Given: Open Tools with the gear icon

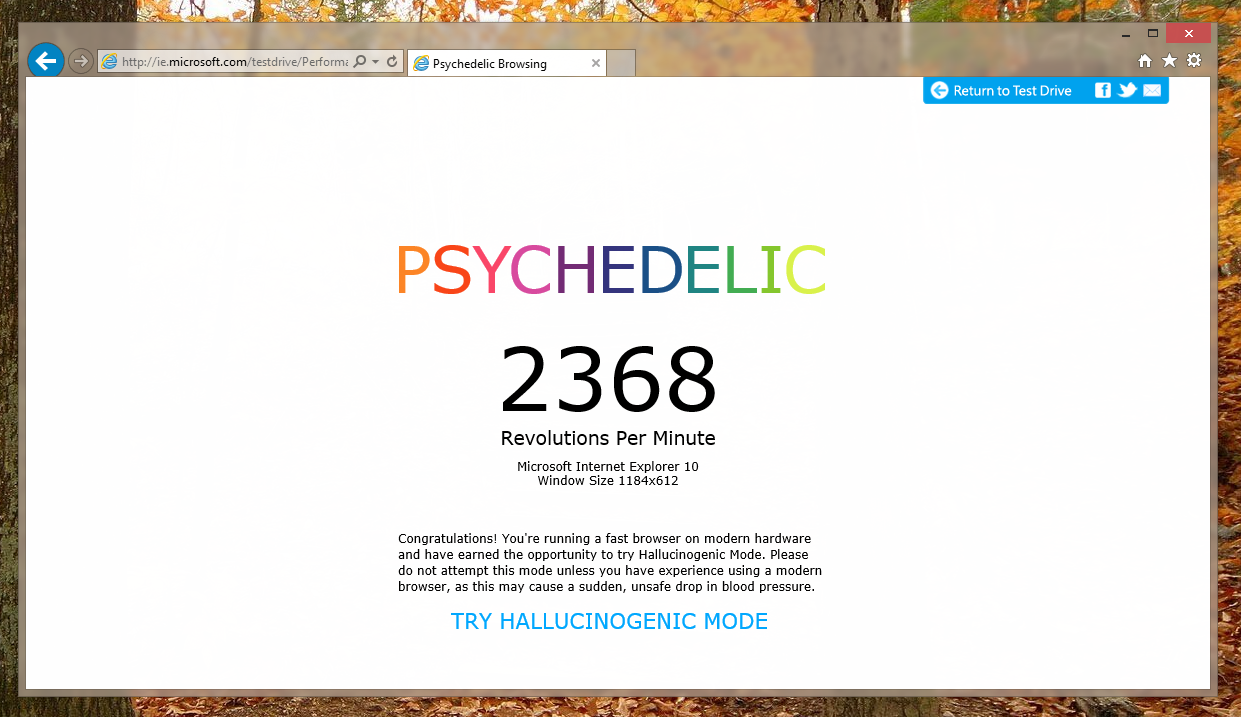Looking at the screenshot, I should [1194, 61].
